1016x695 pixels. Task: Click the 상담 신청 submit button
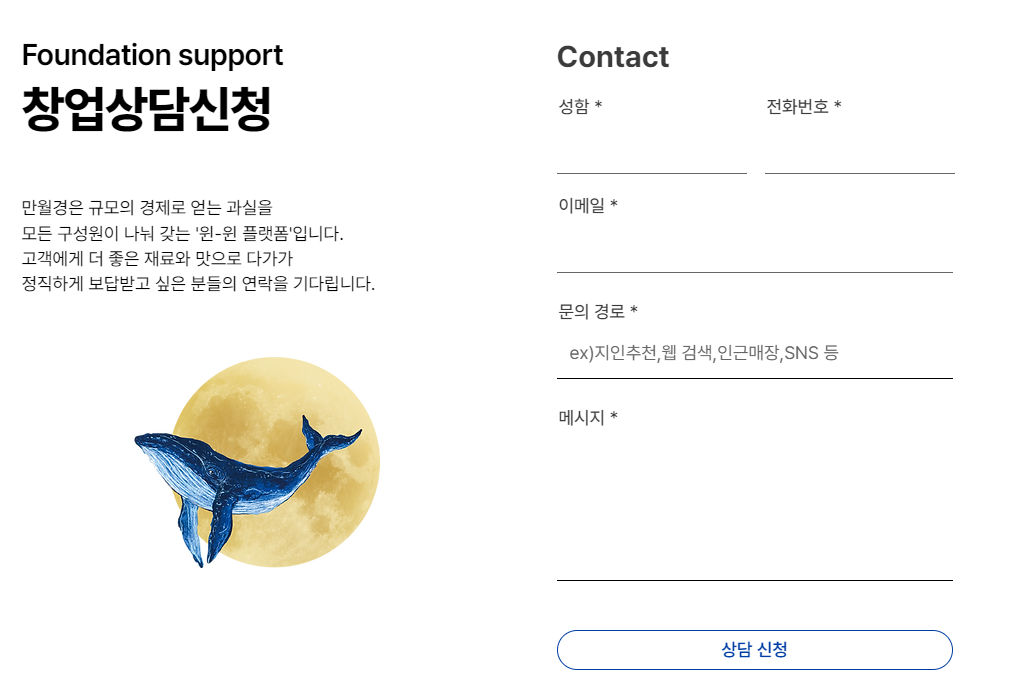(x=754, y=649)
